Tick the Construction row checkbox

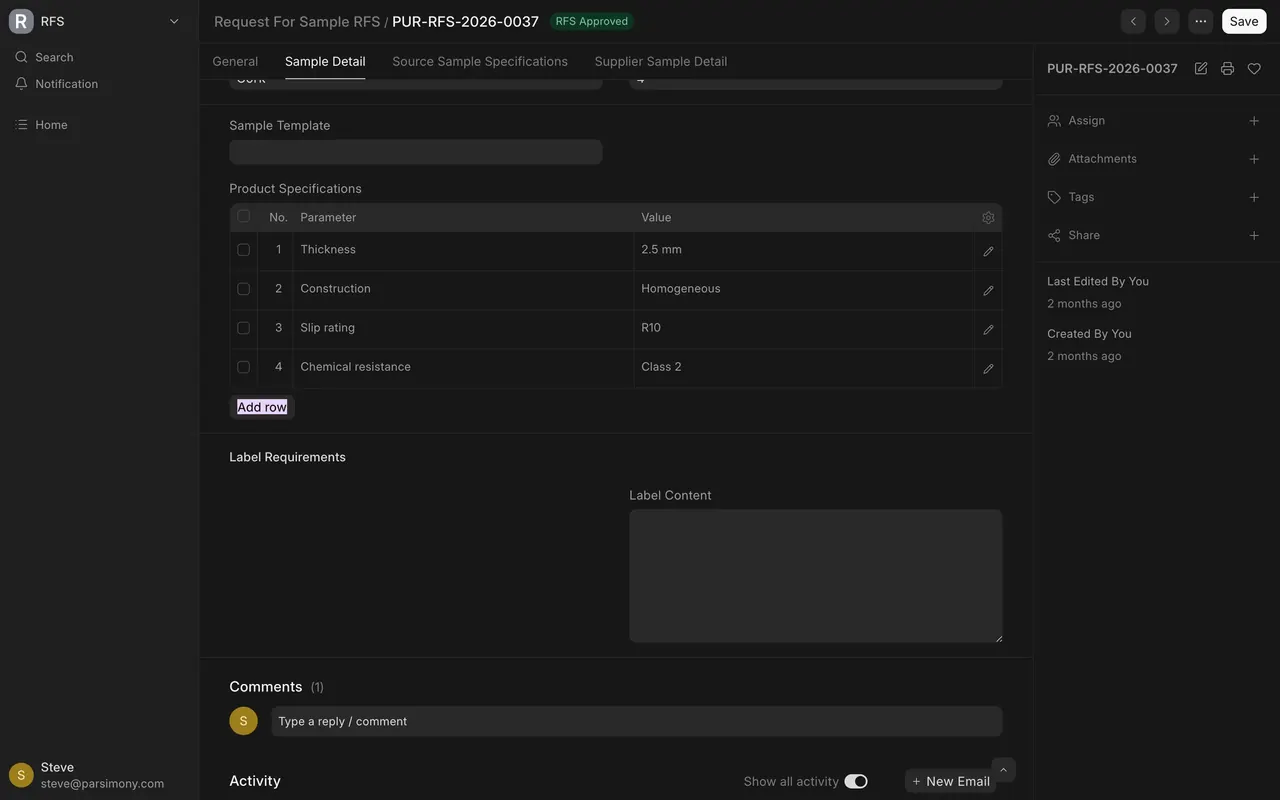(x=244, y=289)
